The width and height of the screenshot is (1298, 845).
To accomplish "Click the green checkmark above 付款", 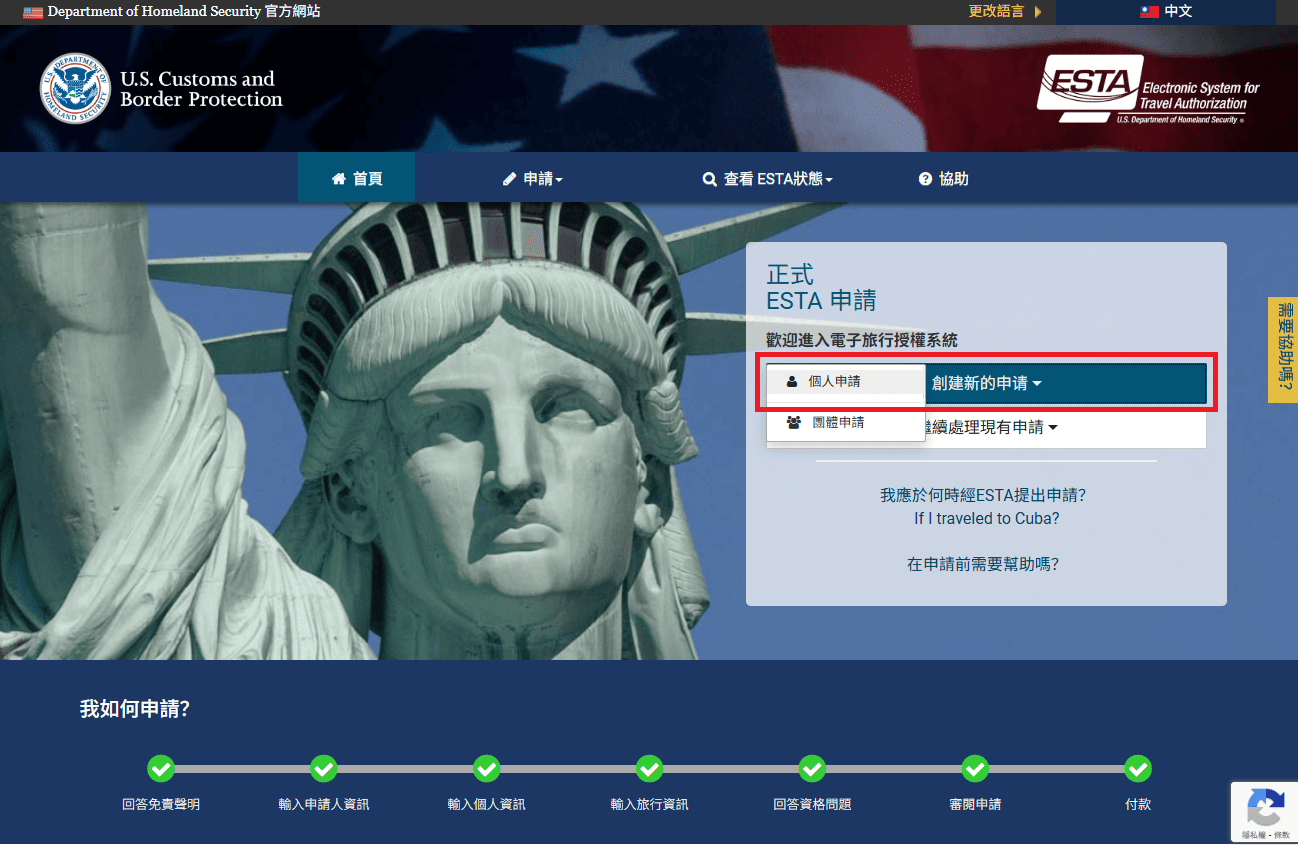I will click(x=1138, y=769).
